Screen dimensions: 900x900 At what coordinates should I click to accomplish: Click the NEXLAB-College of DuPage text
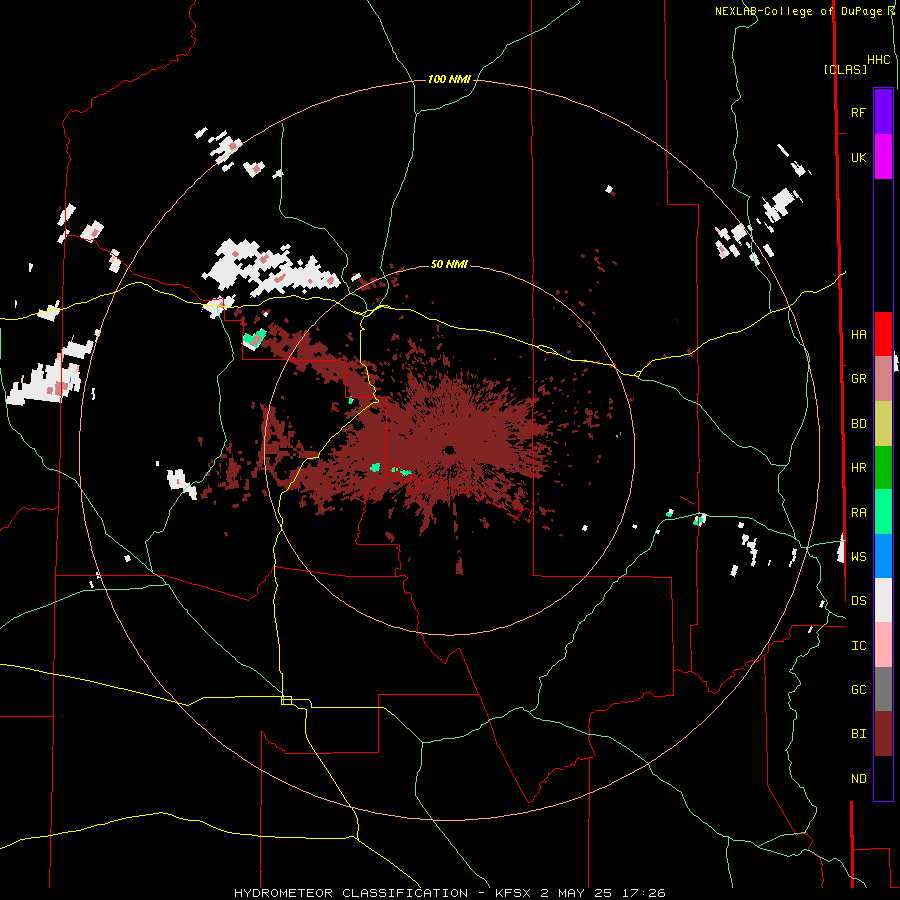pos(801,11)
